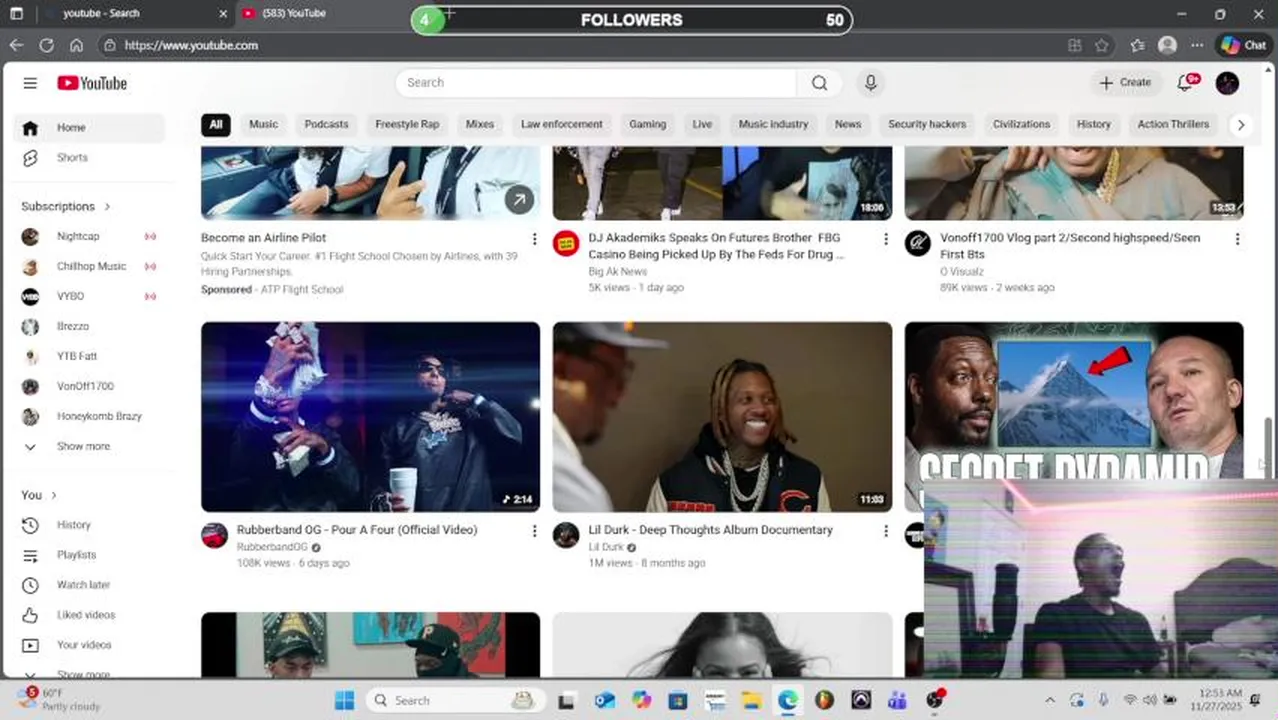Expand the Subscriptions section chevron
Image resolution: width=1278 pixels, height=720 pixels.
point(107,206)
